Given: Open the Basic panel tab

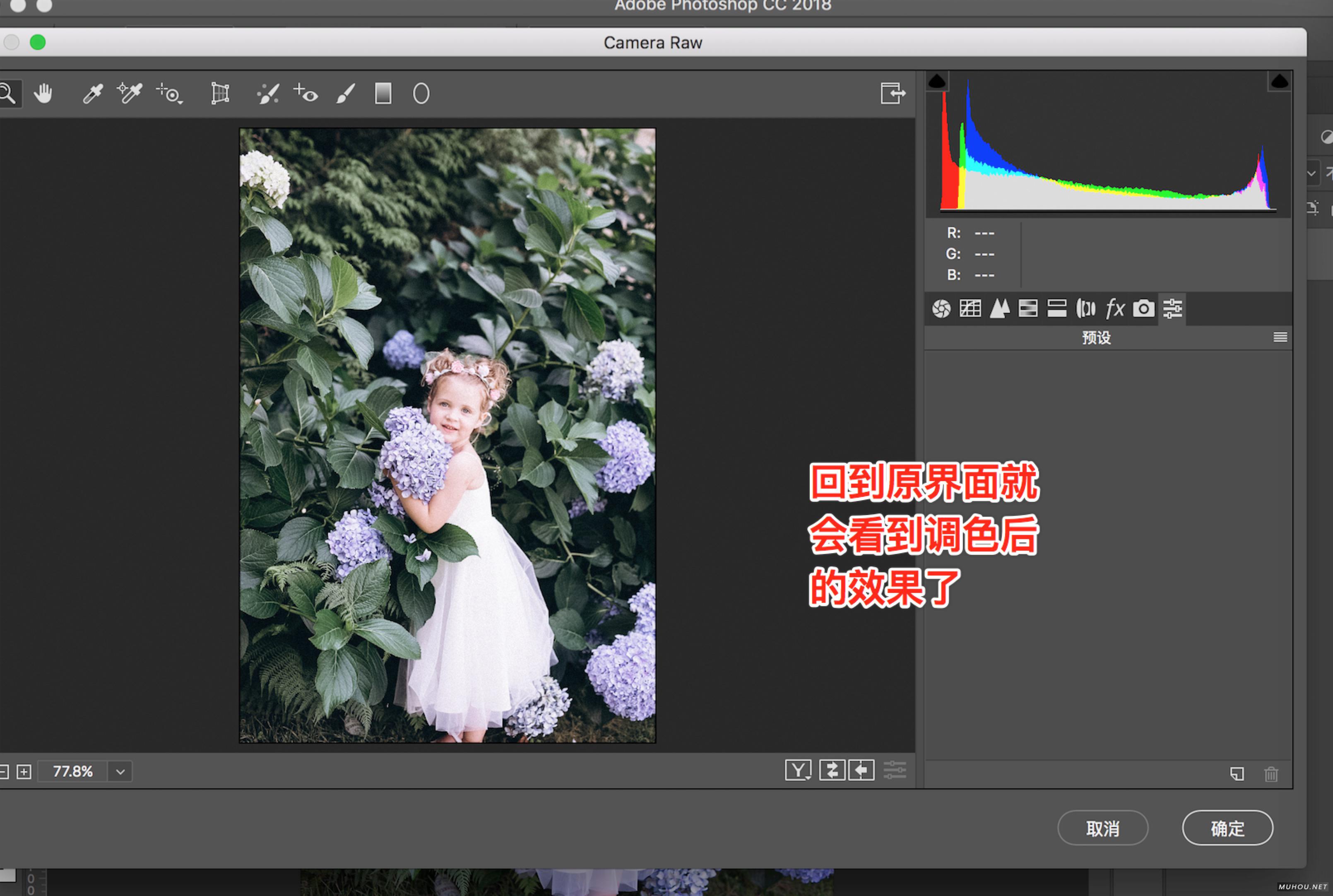Looking at the screenshot, I should tap(941, 308).
